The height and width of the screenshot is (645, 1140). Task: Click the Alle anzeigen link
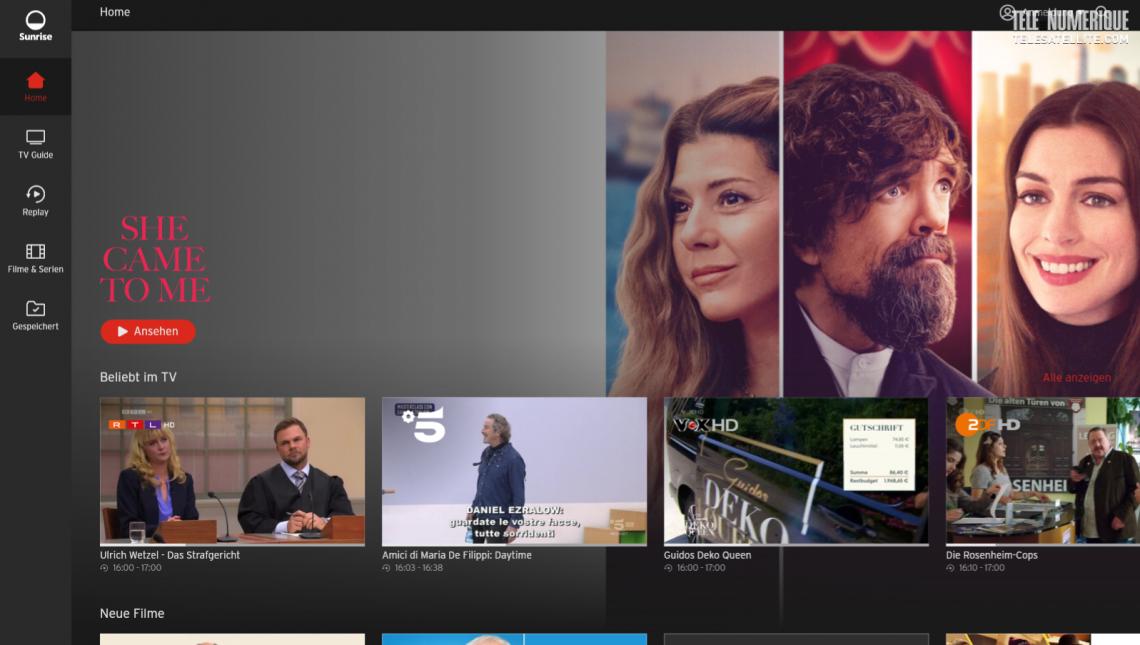point(1076,378)
